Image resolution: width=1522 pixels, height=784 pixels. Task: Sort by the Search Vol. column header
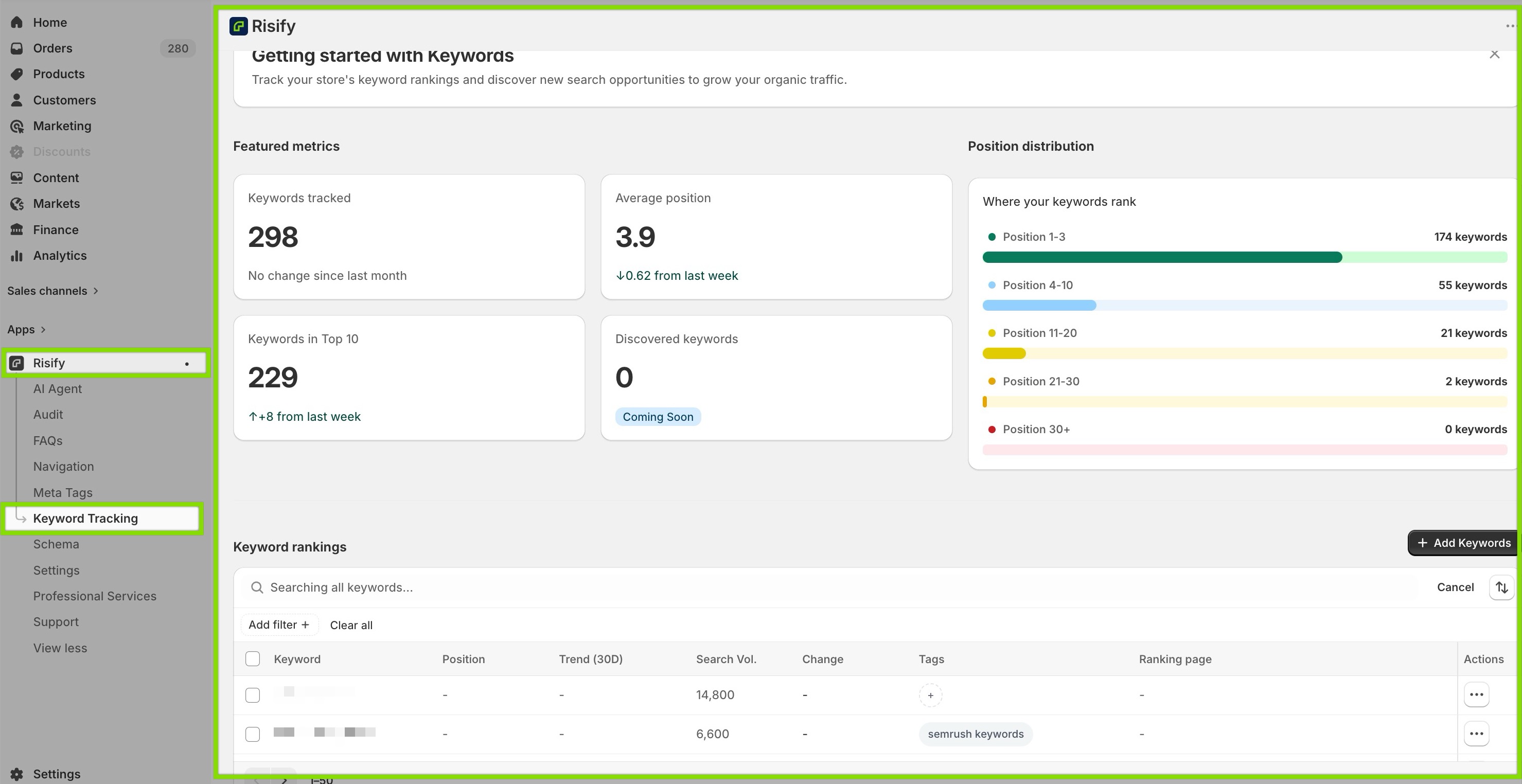tap(725, 660)
